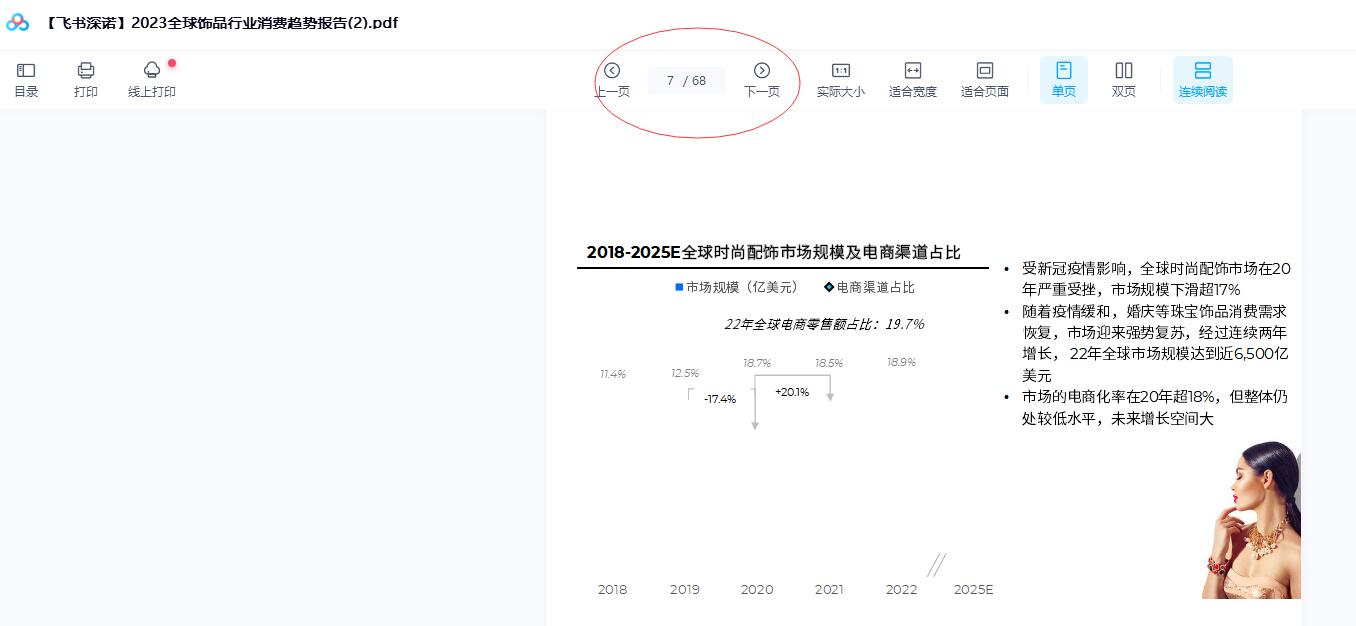Click the 电商渠道占比 legend diamond marker
1356x626 pixels.
pos(828,287)
